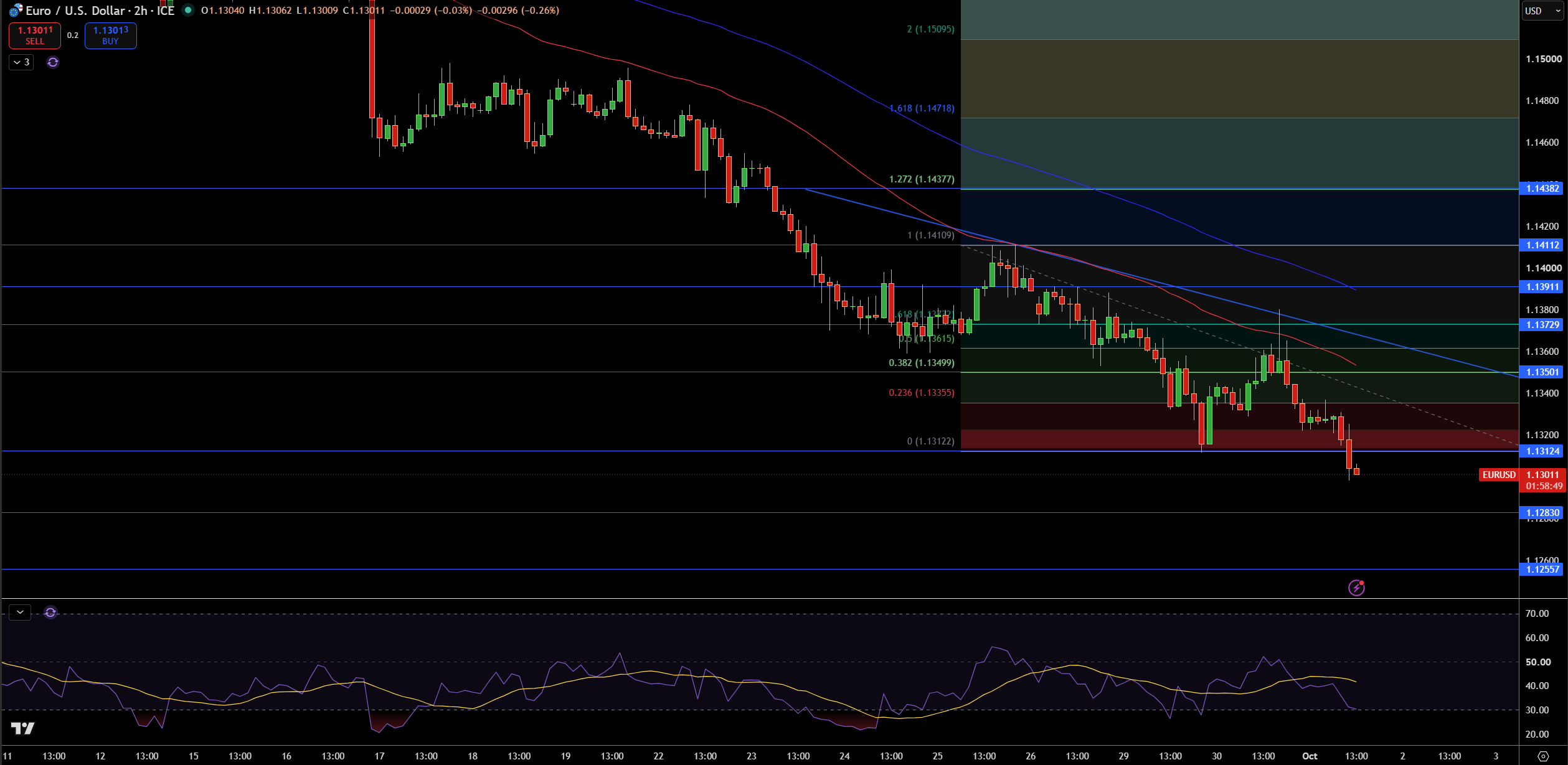Click the Fibonacci 1.272 (1.14377) level label
The image size is (1568, 765).
(x=922, y=179)
